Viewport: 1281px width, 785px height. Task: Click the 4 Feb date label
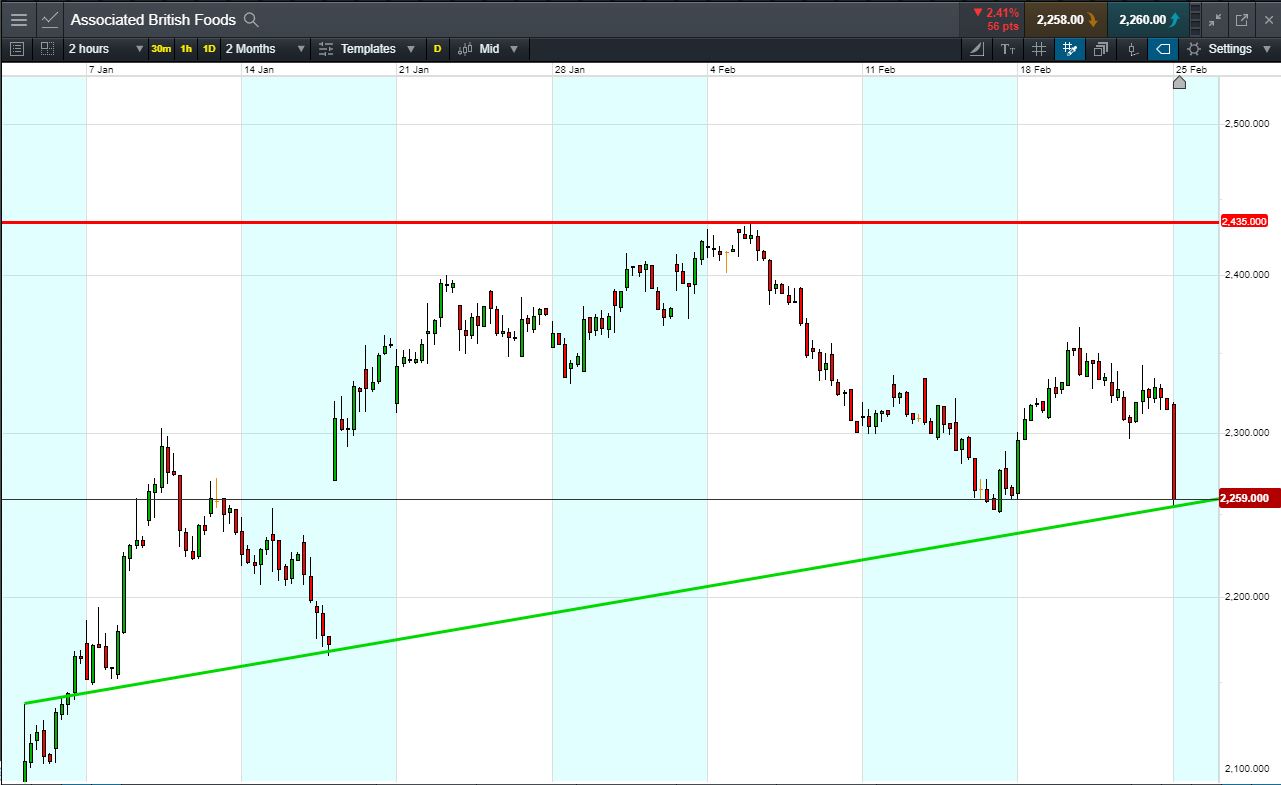[x=723, y=69]
